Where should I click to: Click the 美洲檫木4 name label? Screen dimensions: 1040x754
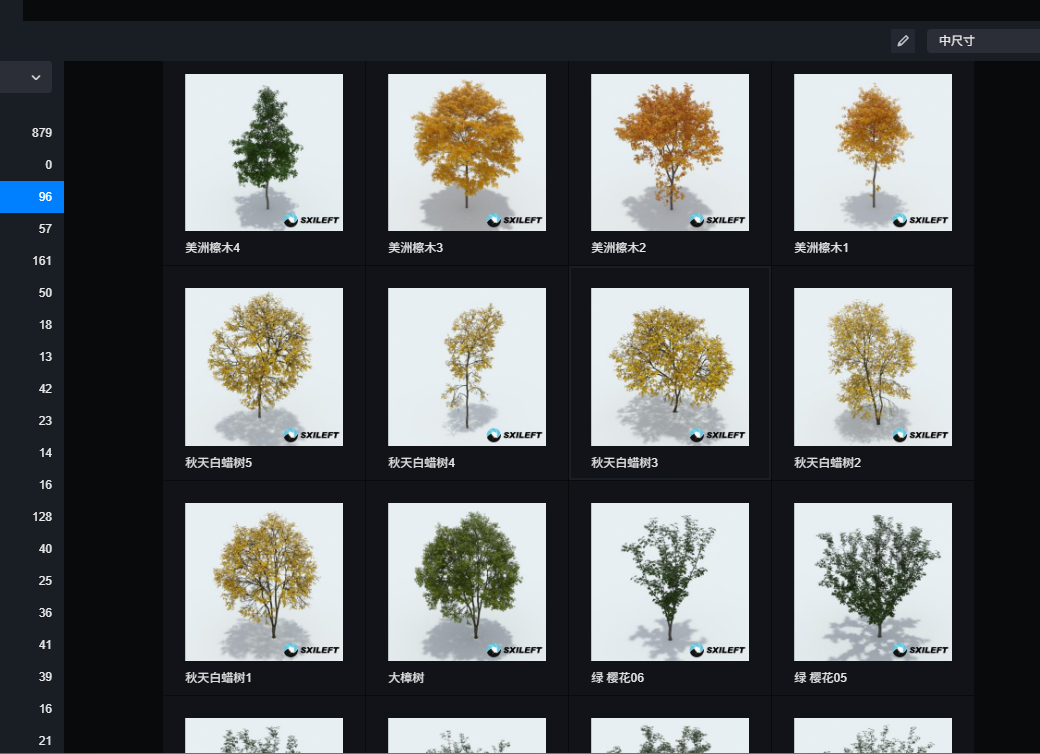212,248
